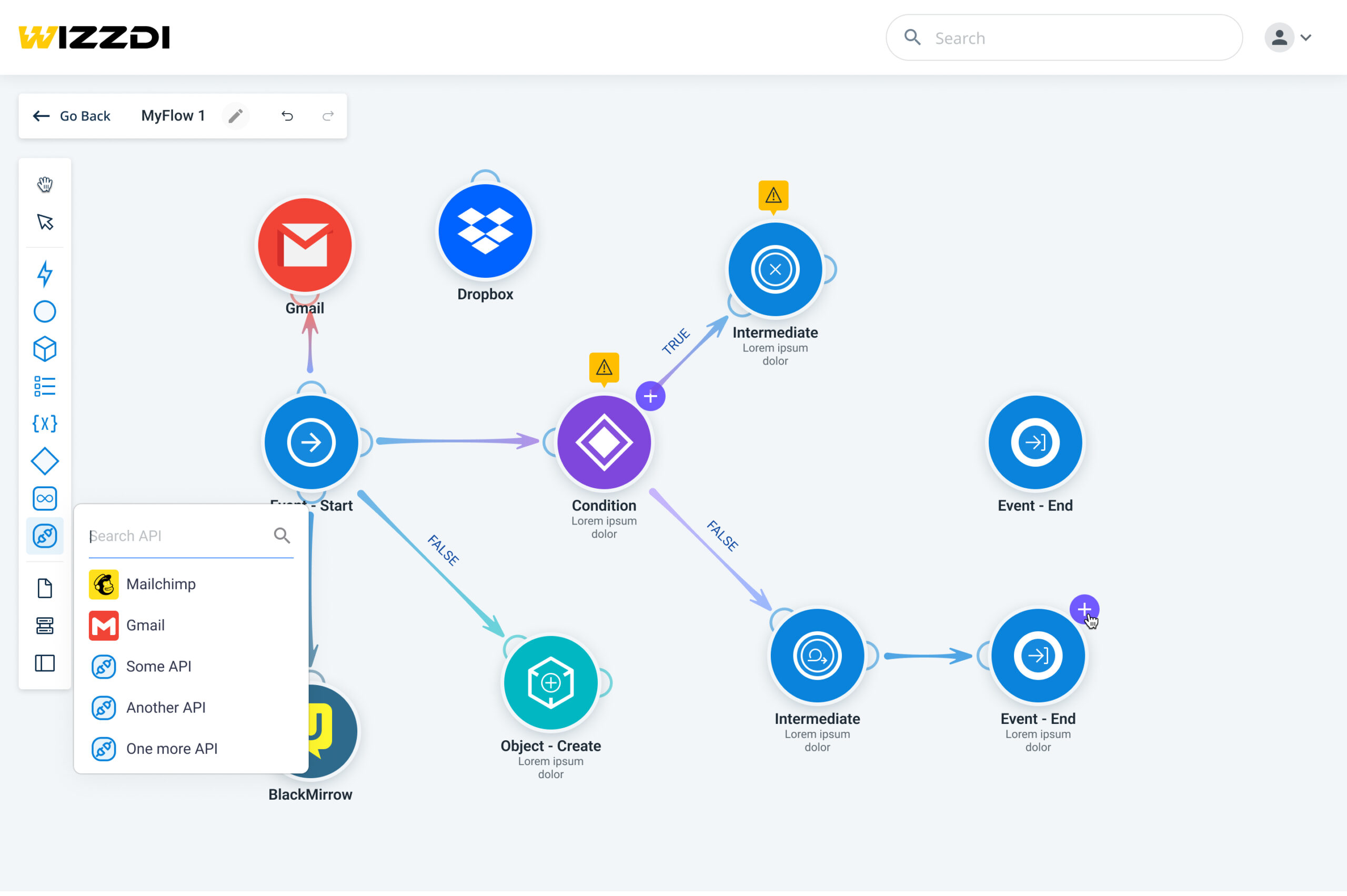Select Some API from list
The height and width of the screenshot is (896, 1347).
tap(191, 666)
